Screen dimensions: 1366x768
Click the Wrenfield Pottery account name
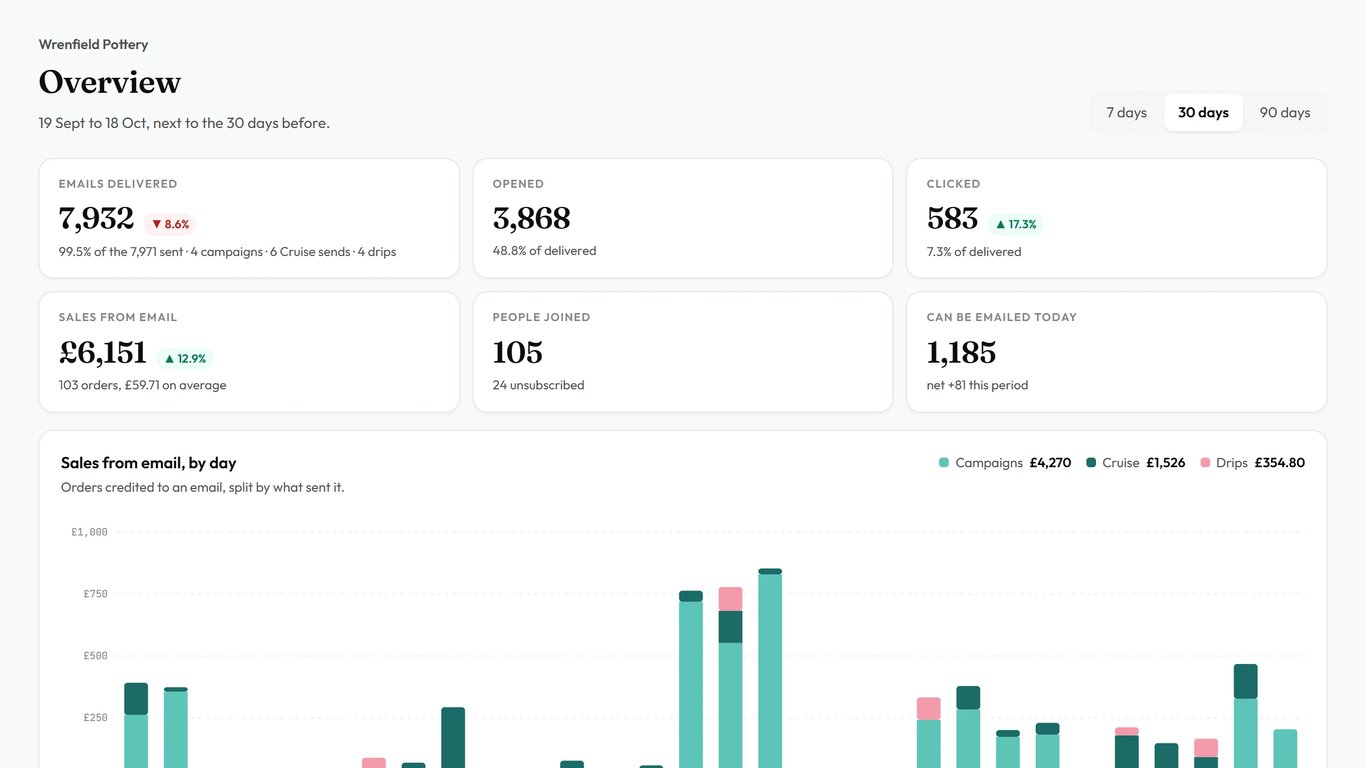93,44
